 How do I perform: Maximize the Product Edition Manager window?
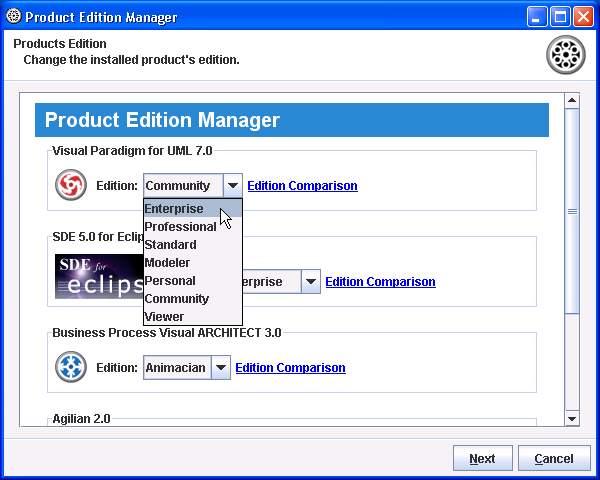(x=560, y=17)
